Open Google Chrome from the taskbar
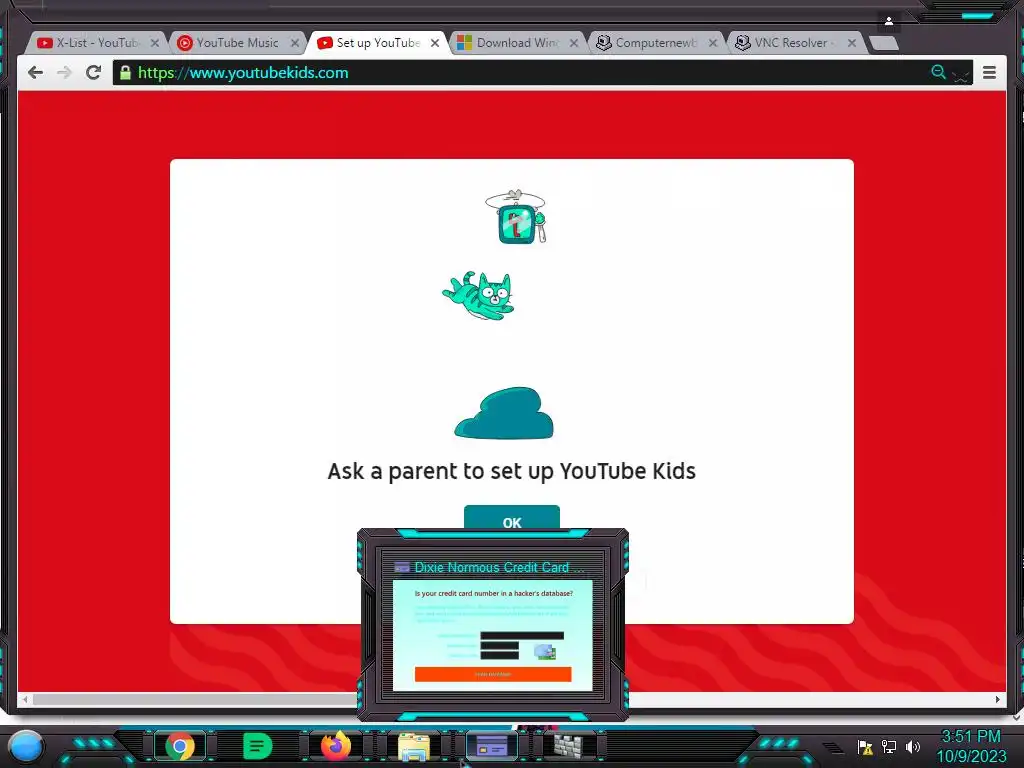Screen dimensions: 1024x768 tap(180, 746)
